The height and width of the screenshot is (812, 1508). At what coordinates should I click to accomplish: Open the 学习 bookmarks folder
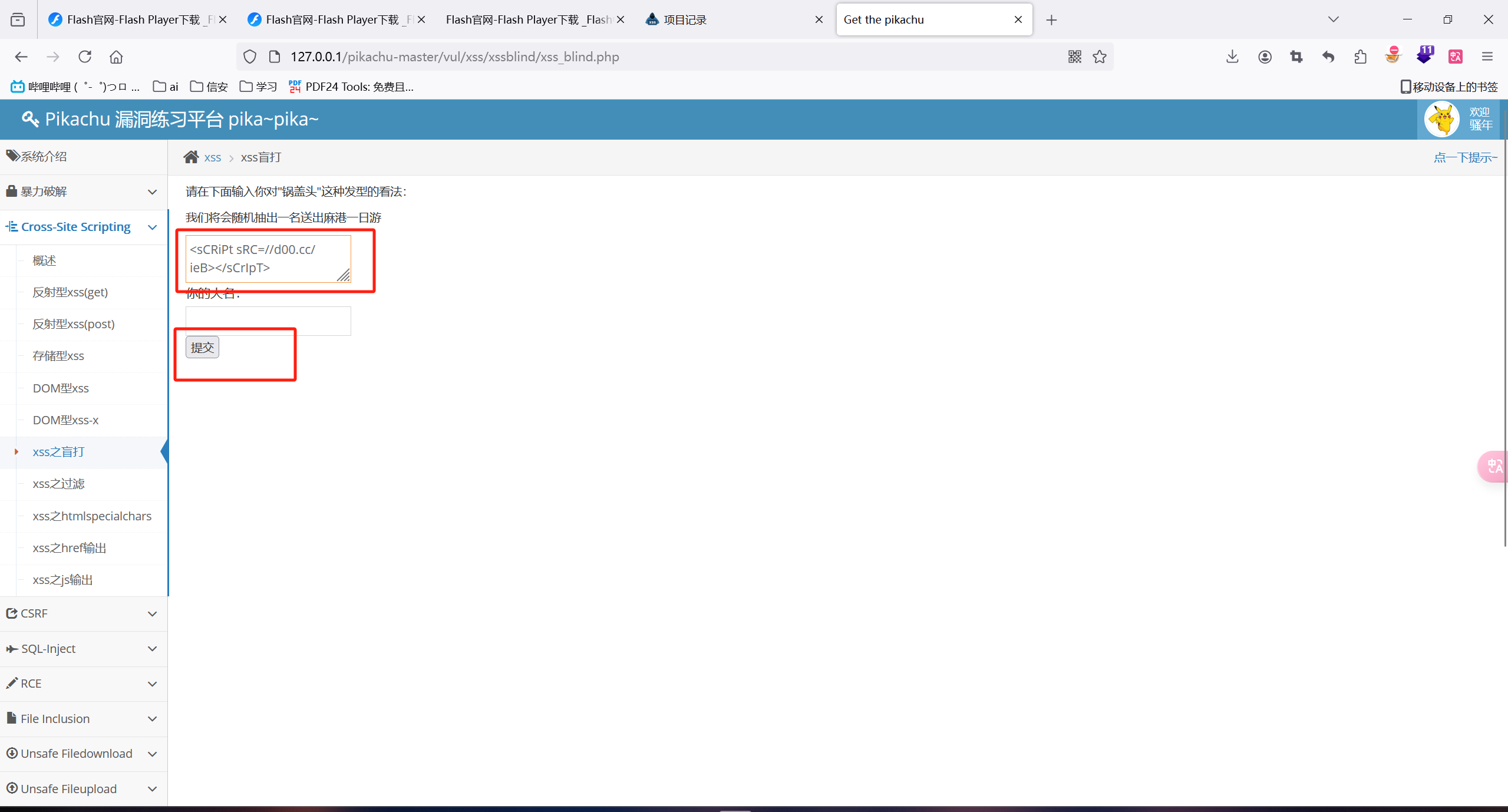coord(258,87)
